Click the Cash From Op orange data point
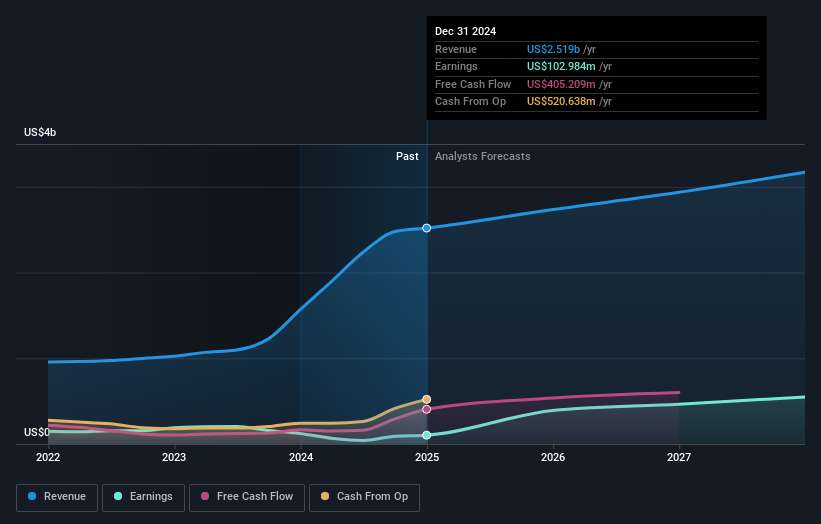Screen dimensions: 821x524 point(427,399)
